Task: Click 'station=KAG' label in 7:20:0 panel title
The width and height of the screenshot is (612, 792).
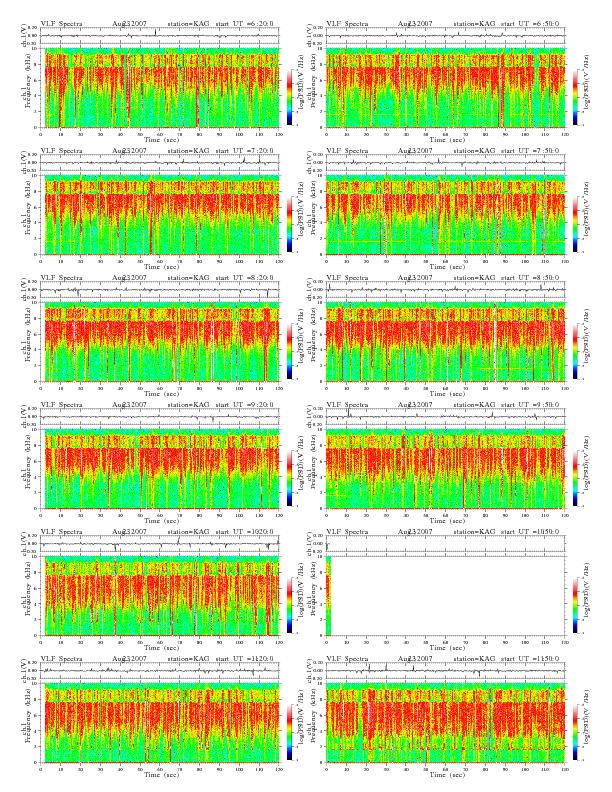Action: click(188, 151)
